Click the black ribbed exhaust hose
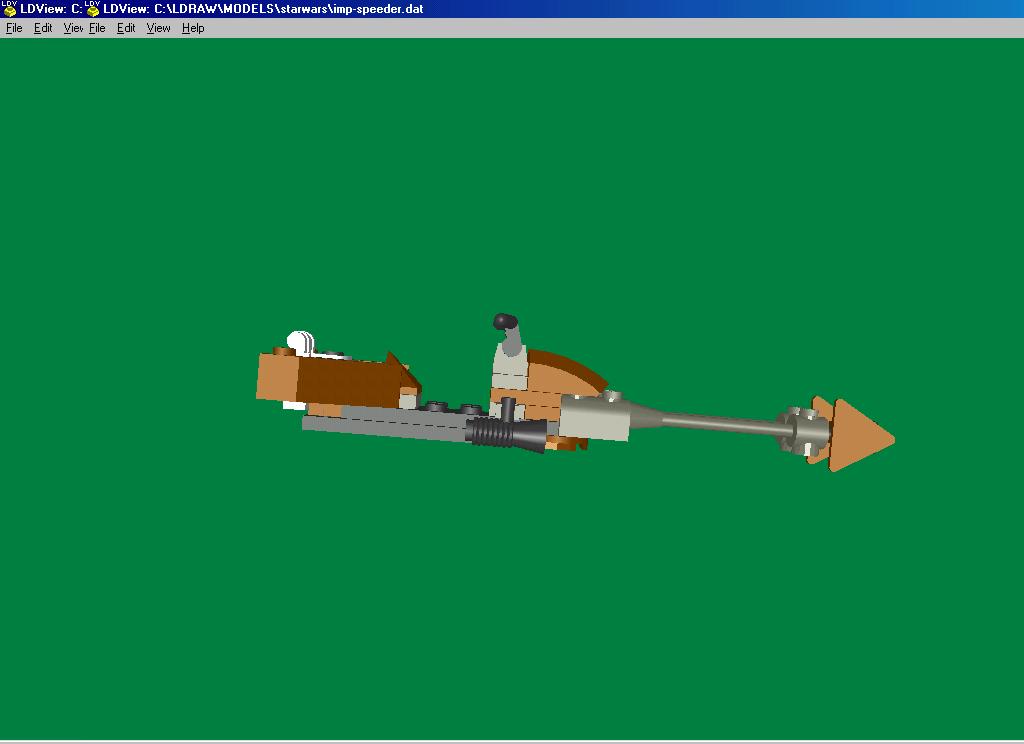 tap(487, 431)
